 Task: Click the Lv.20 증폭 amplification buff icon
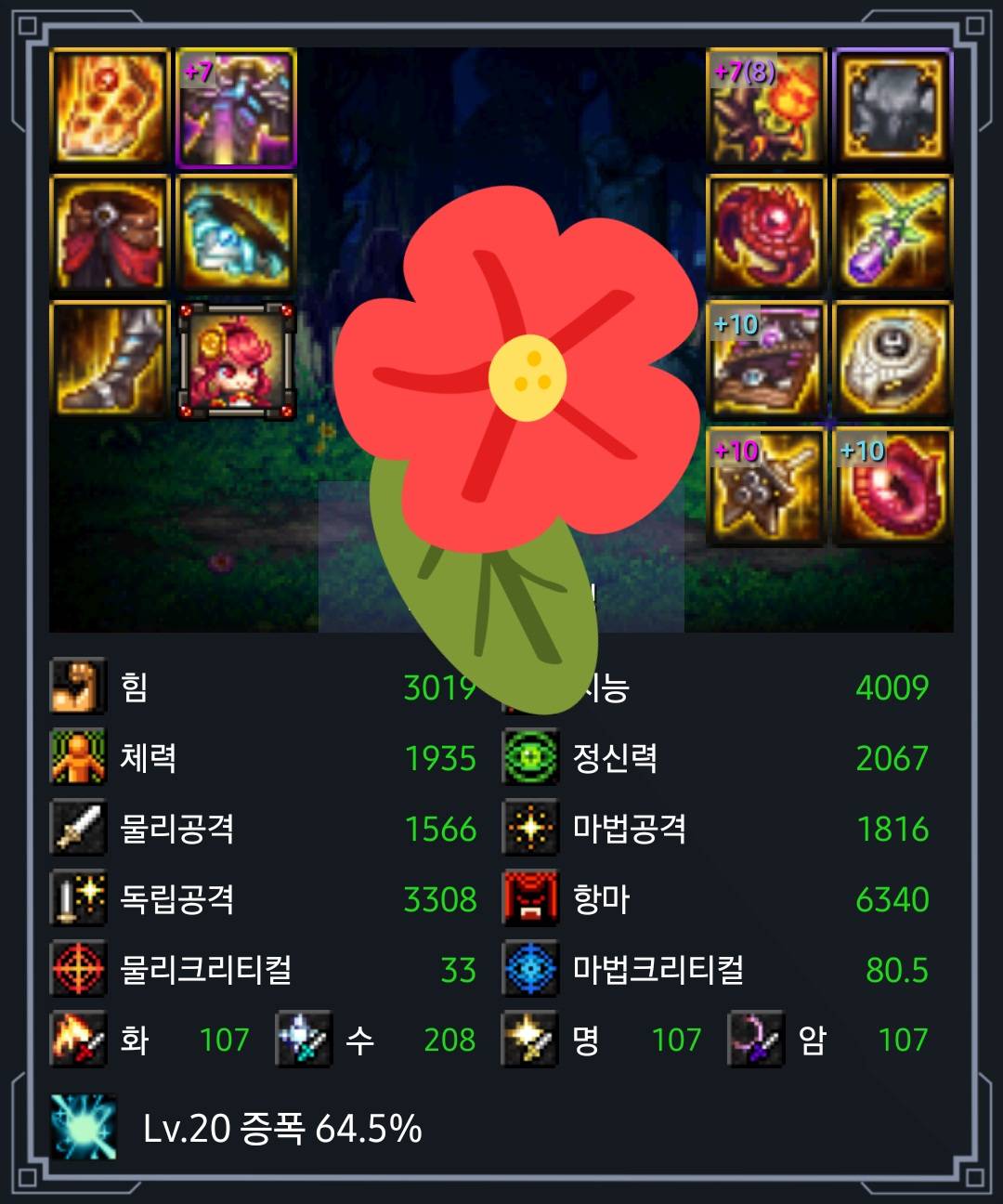84,1127
